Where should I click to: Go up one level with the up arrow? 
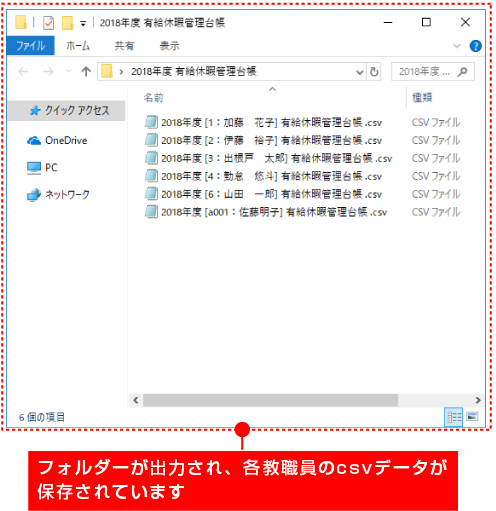click(86, 71)
